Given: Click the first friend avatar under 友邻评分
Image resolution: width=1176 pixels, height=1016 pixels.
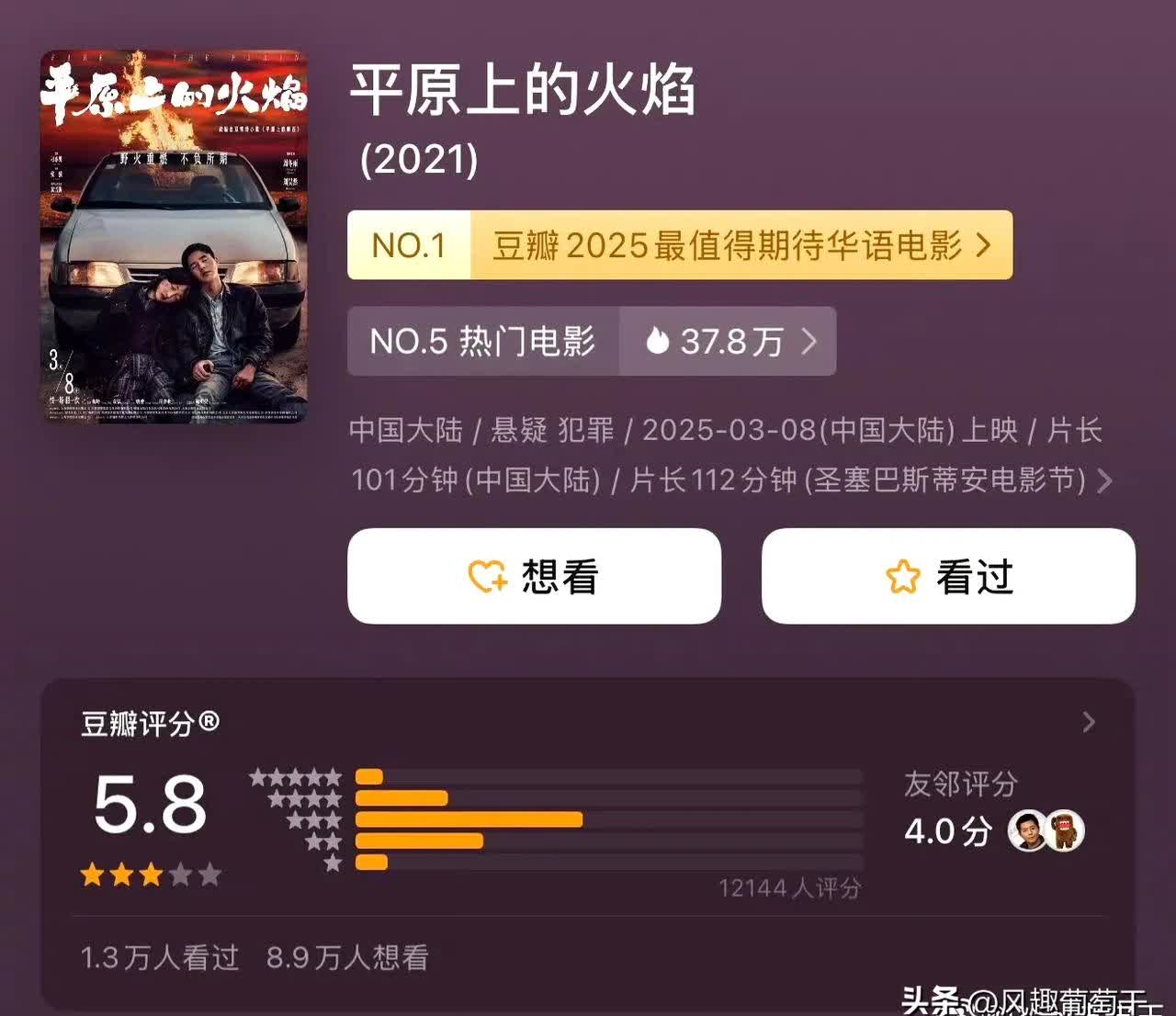Looking at the screenshot, I should [x=1026, y=831].
